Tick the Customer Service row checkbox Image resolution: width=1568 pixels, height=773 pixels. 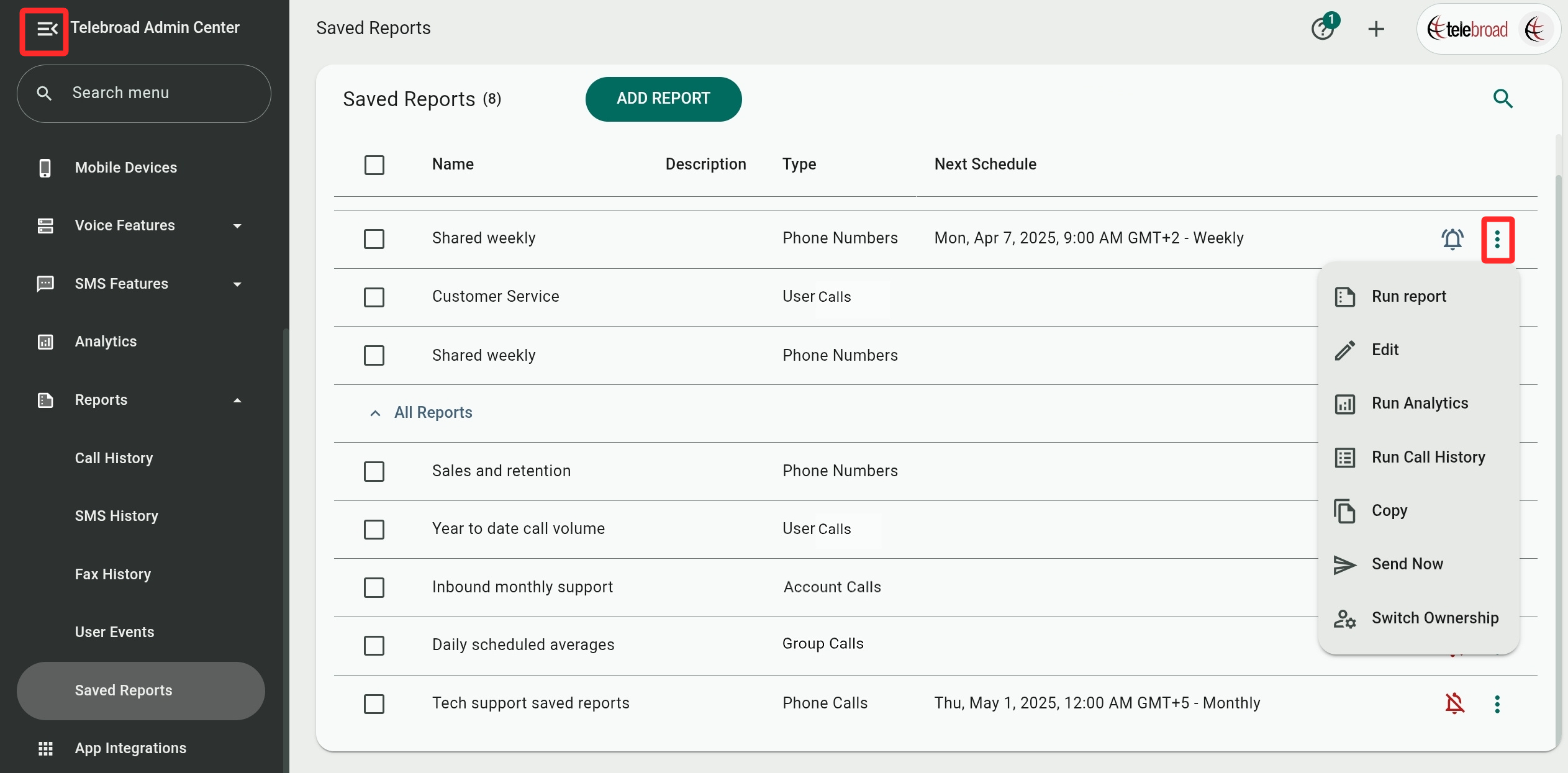click(x=374, y=297)
